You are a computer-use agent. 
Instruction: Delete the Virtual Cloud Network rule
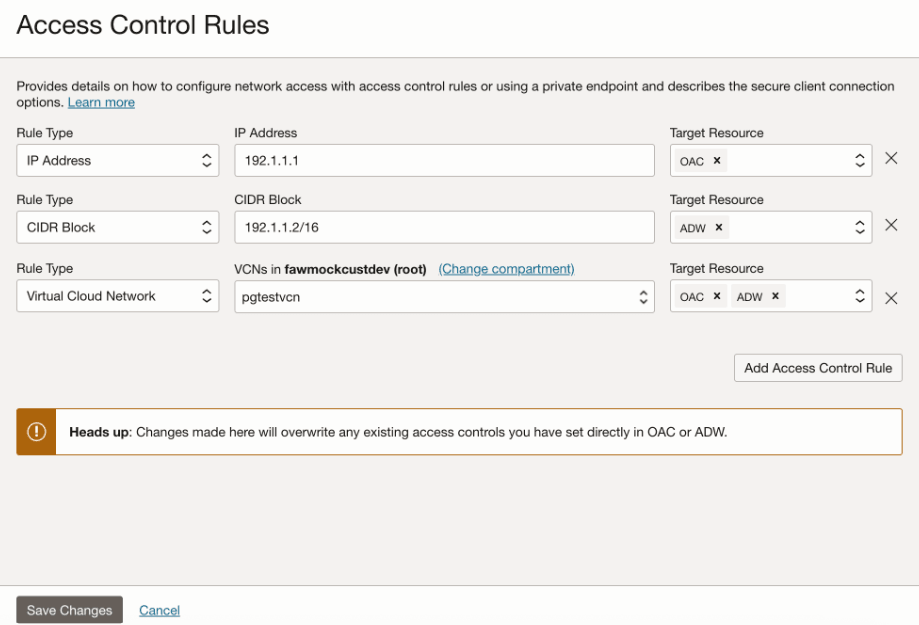891,296
